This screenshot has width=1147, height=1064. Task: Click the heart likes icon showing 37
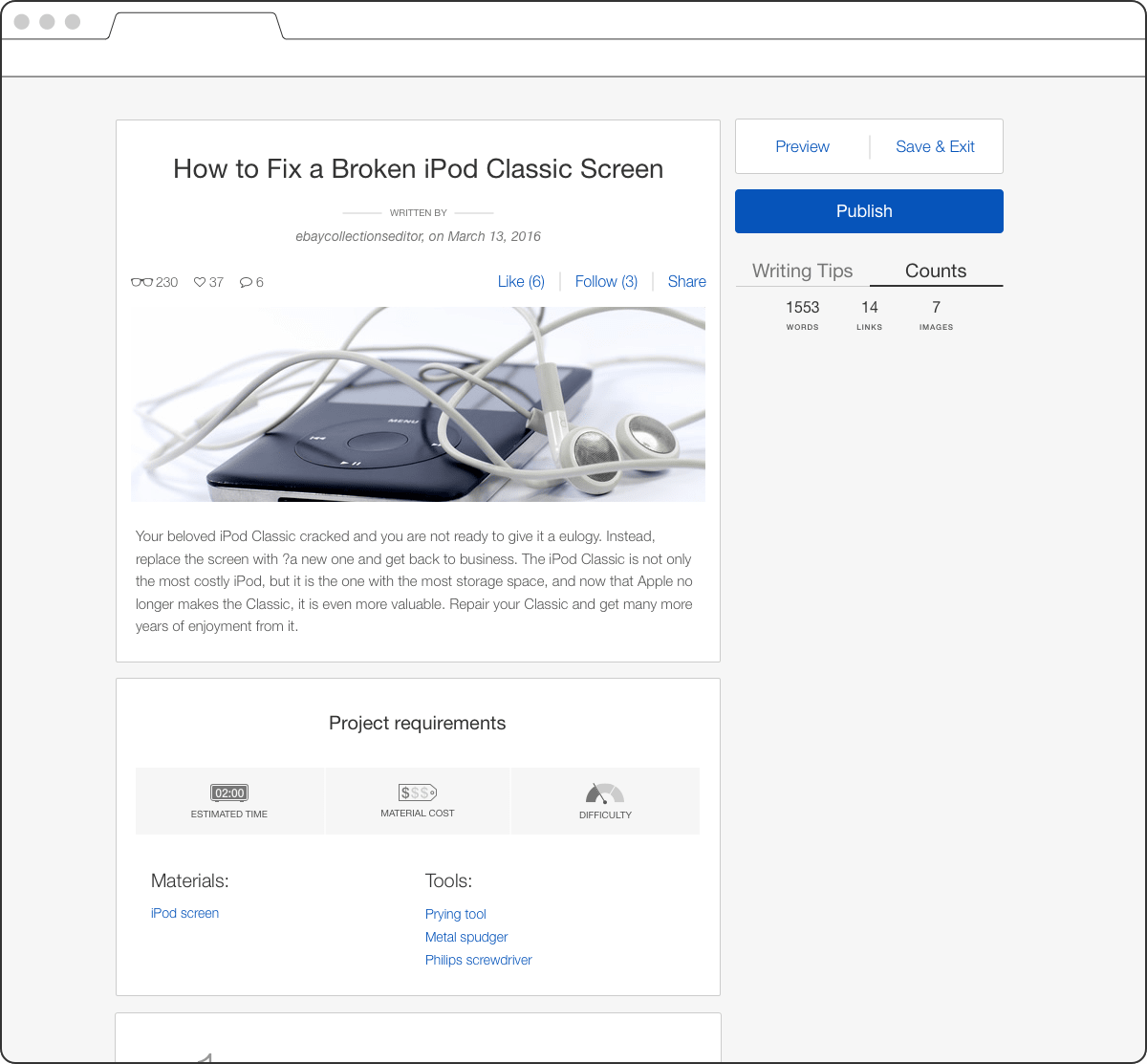click(x=200, y=282)
